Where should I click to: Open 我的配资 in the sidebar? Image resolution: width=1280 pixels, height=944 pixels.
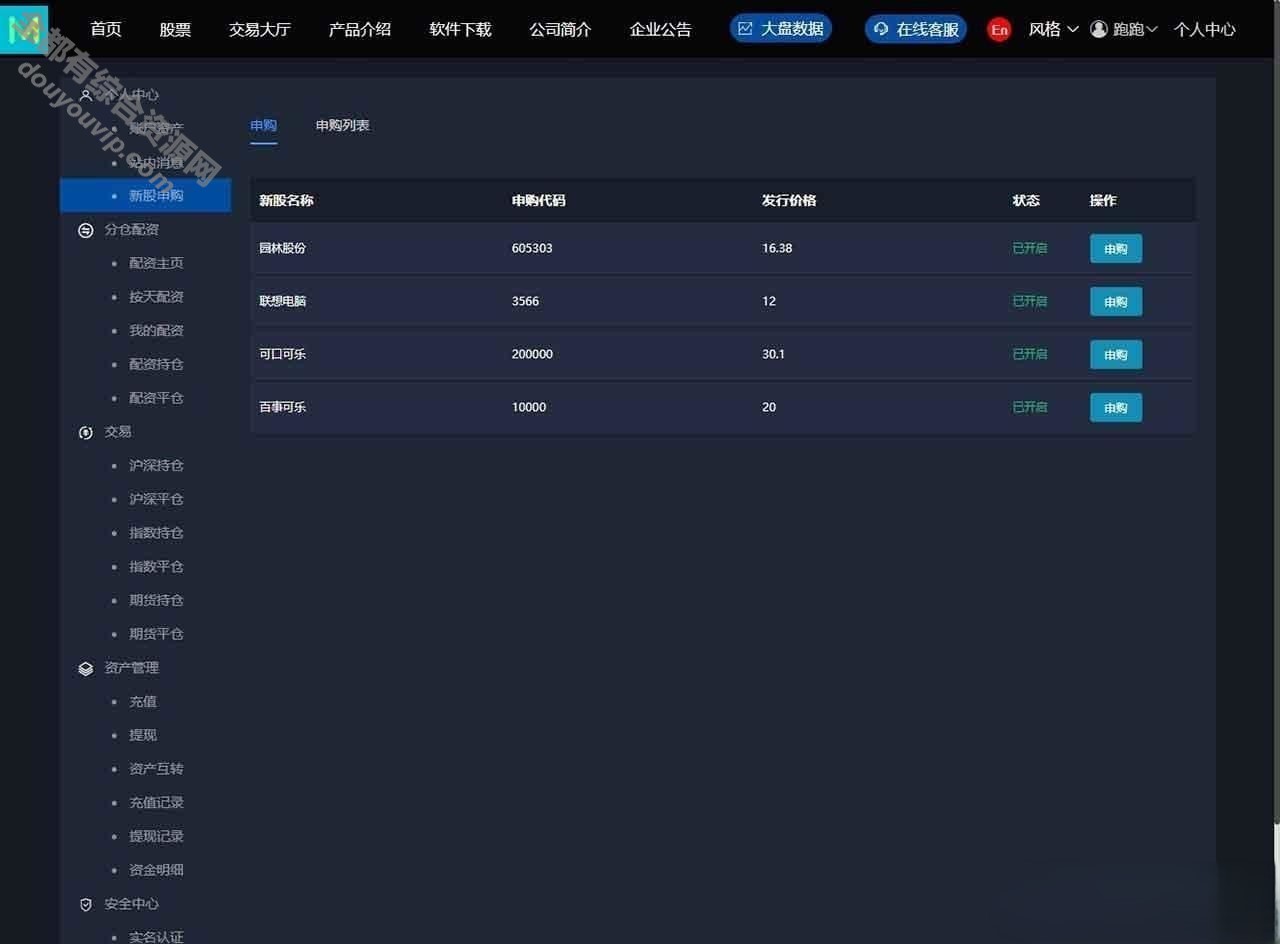(x=156, y=330)
